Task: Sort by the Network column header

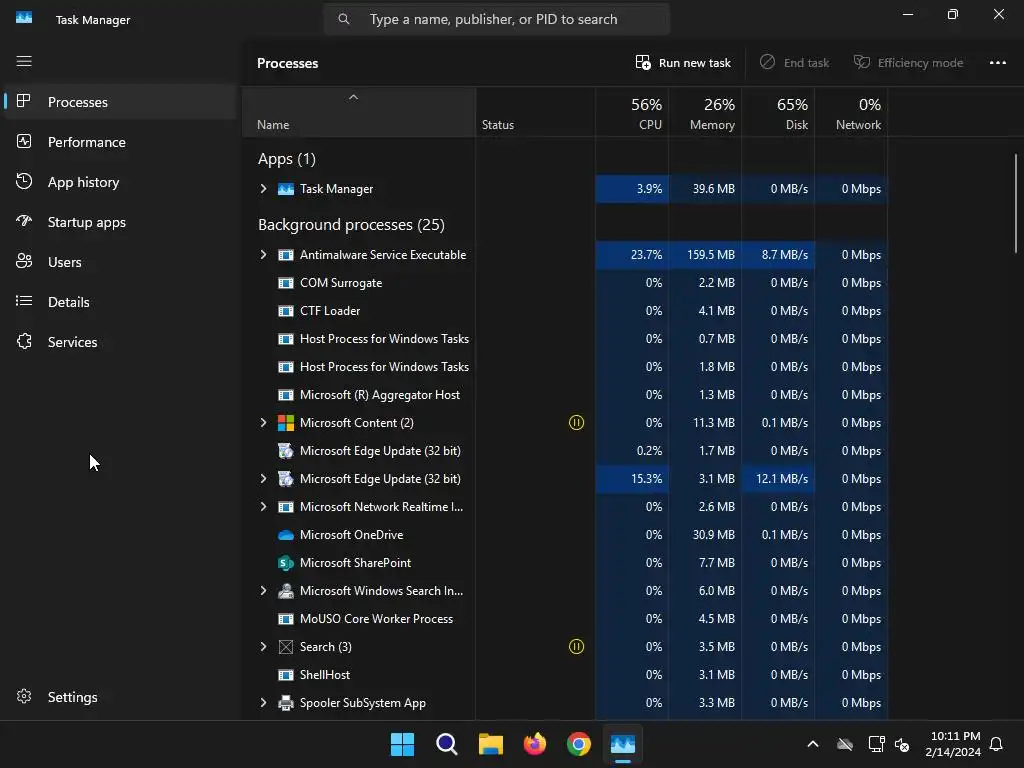Action: (x=851, y=113)
